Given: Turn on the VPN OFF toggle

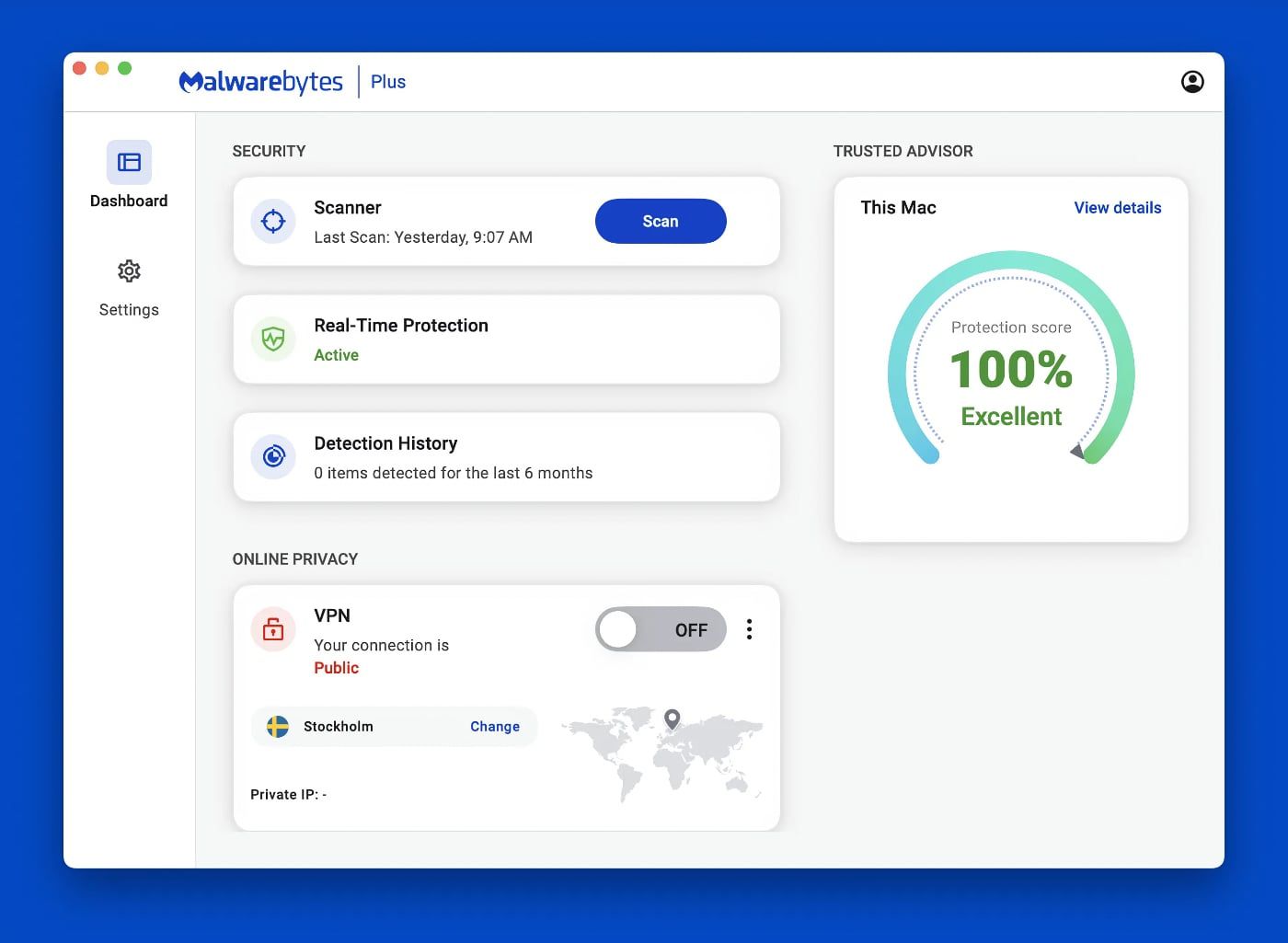Looking at the screenshot, I should pyautogui.click(x=661, y=629).
